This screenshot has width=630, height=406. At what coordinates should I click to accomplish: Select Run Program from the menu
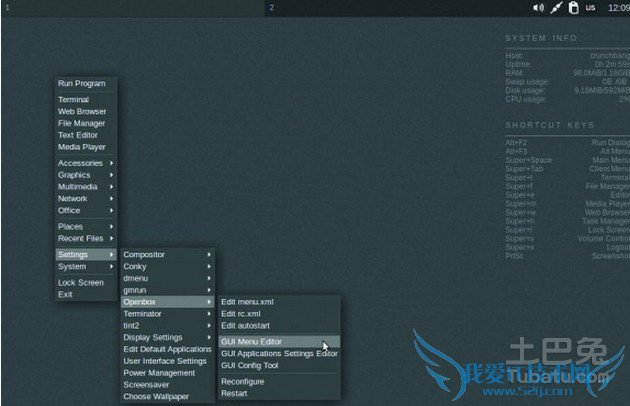click(x=86, y=84)
